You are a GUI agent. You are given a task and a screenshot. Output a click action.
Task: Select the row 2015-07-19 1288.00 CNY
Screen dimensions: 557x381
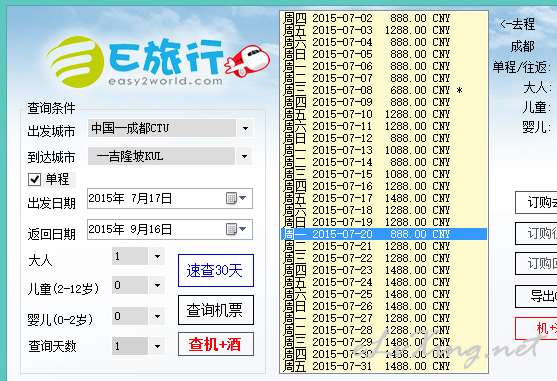tap(384, 222)
